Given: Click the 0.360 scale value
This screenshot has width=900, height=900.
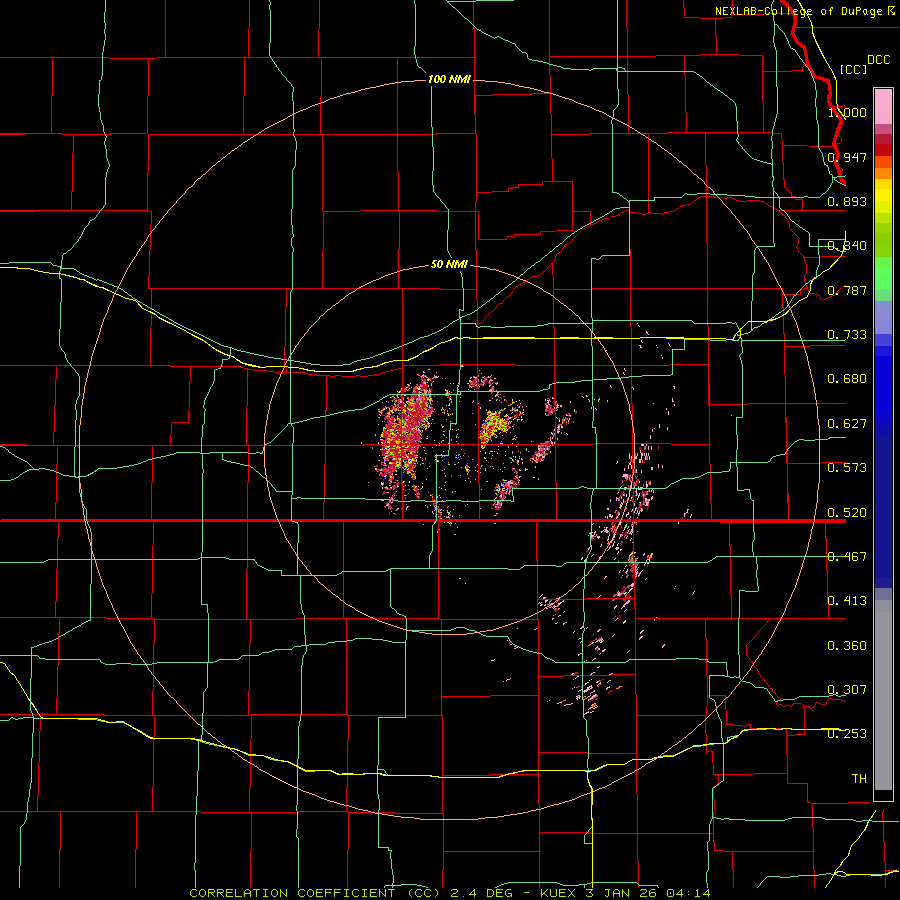Looking at the screenshot, I should tap(847, 646).
